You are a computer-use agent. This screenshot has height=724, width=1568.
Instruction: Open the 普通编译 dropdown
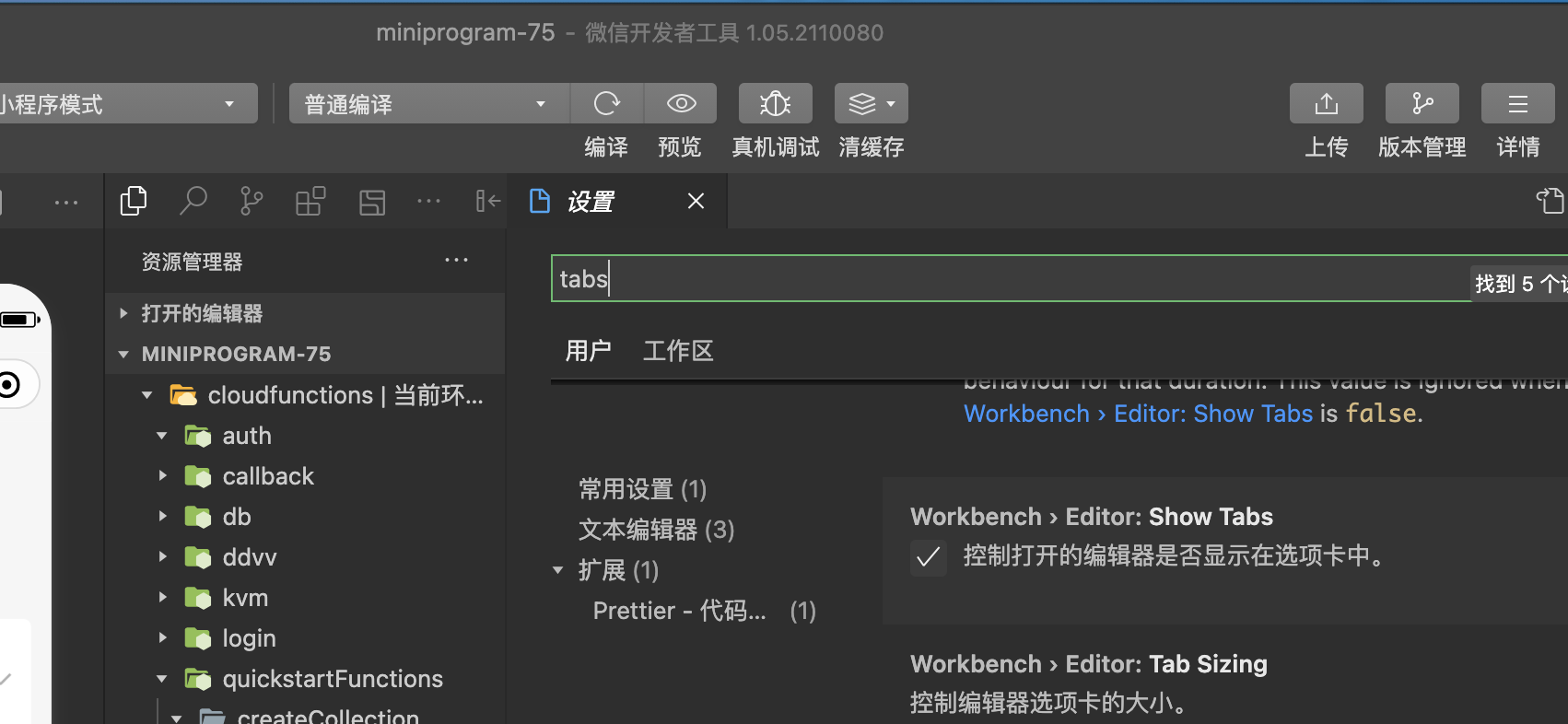[429, 103]
